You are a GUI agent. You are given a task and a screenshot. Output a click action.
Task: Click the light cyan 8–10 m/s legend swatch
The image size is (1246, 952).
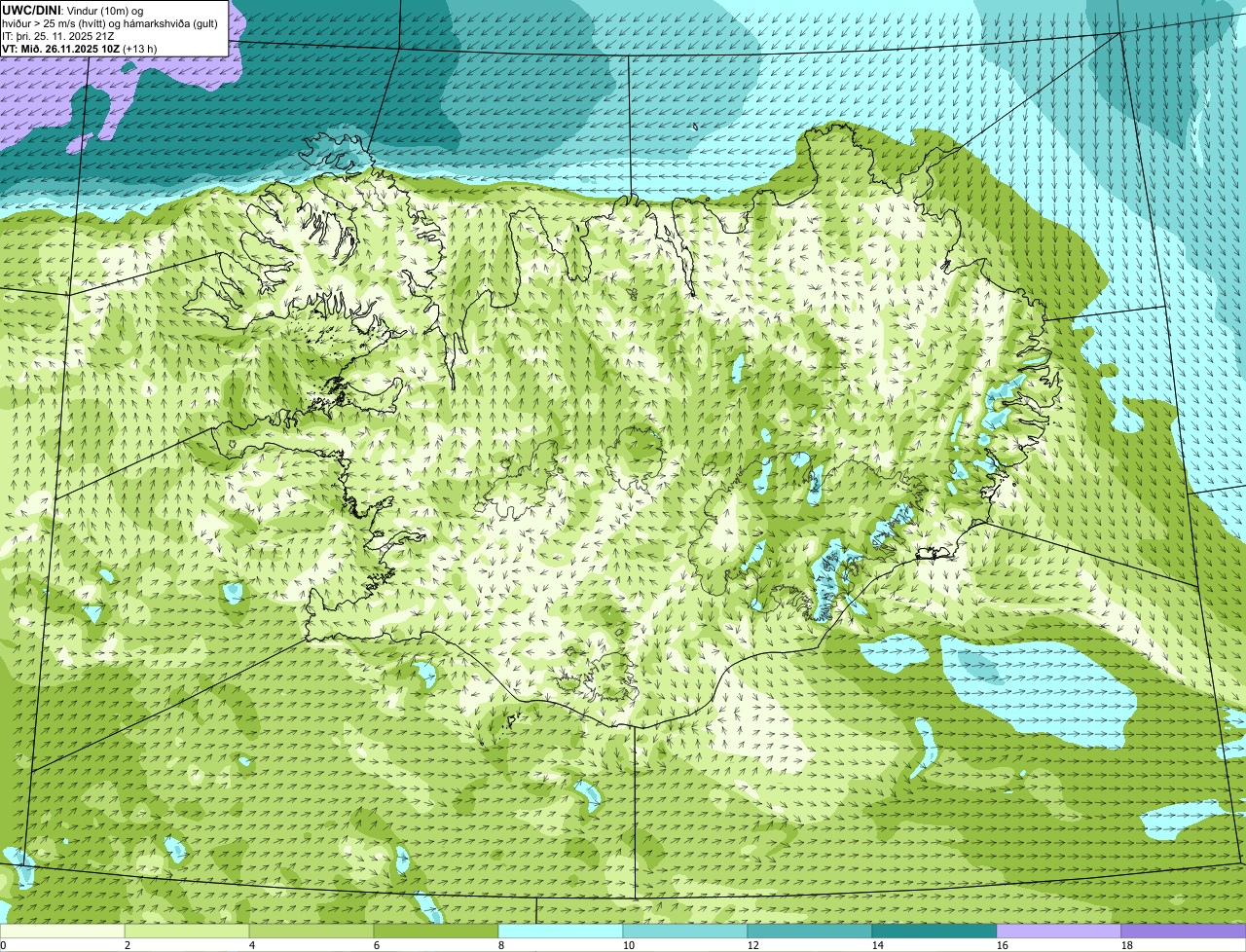pyautogui.click(x=561, y=932)
